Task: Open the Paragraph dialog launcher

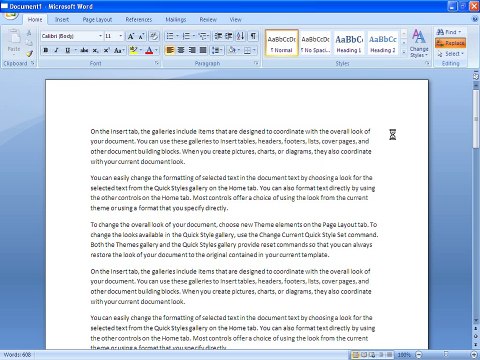Action: [256, 63]
